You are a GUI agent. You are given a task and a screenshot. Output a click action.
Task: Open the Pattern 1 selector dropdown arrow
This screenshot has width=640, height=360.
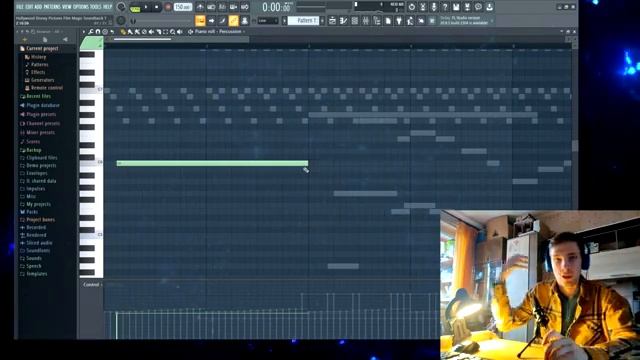284,20
